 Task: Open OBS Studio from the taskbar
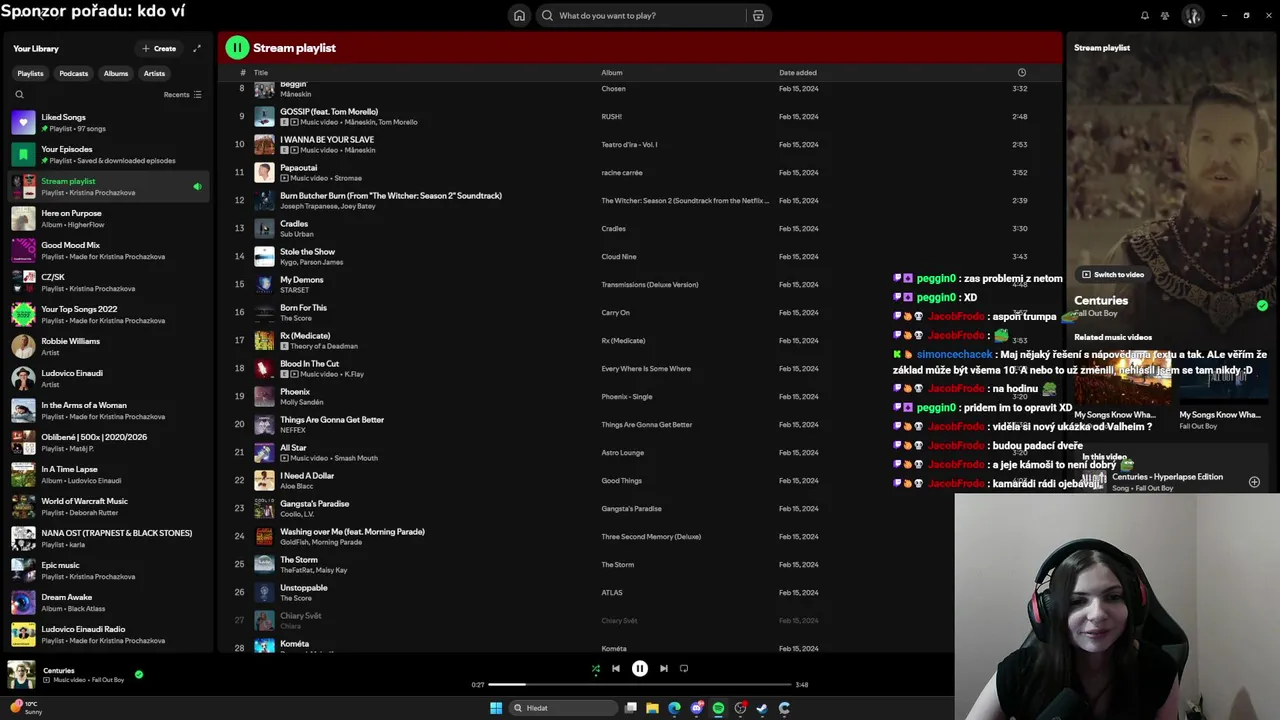click(740, 708)
